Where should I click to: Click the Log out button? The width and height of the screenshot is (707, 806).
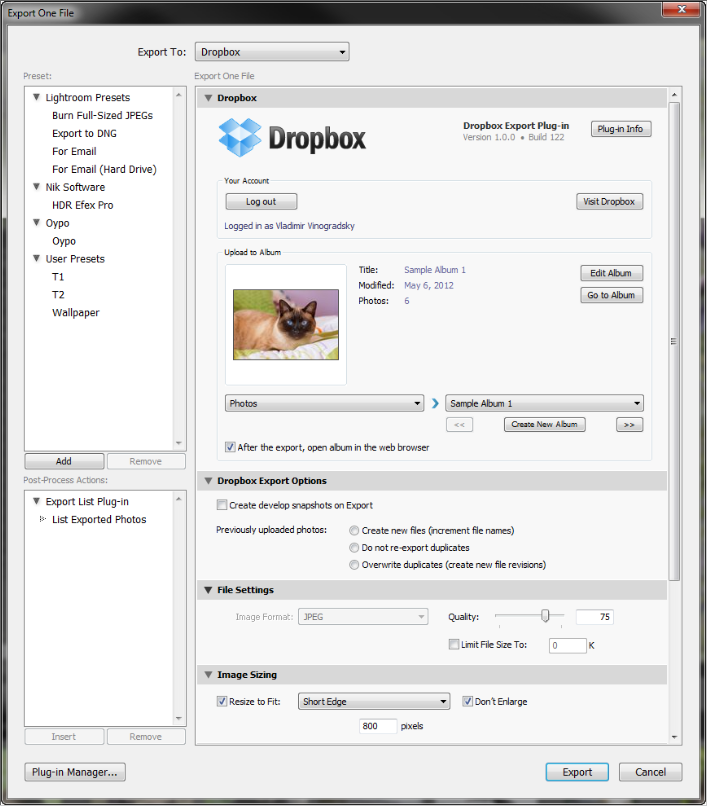pos(261,202)
